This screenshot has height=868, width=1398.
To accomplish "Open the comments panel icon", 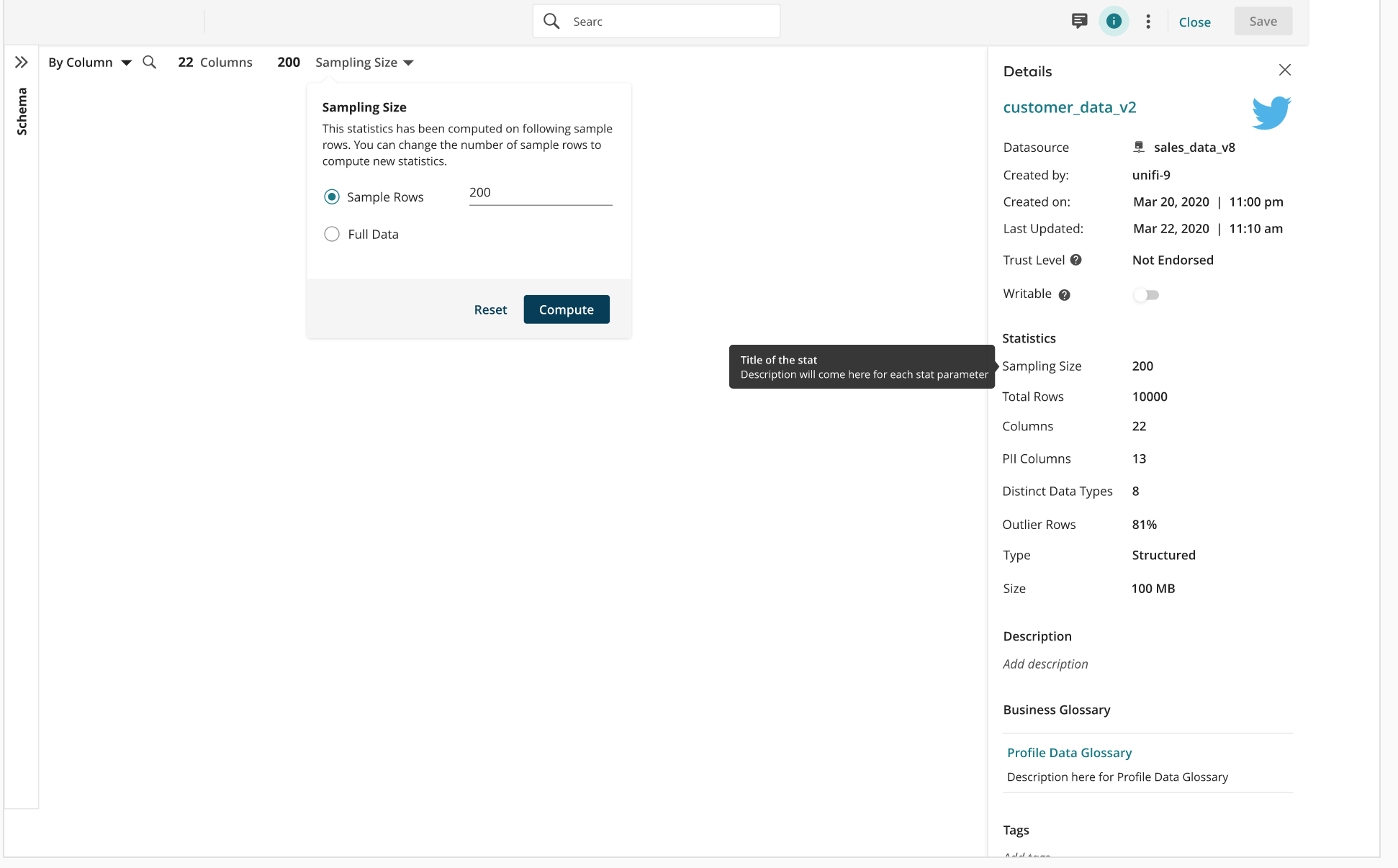I will (1079, 21).
